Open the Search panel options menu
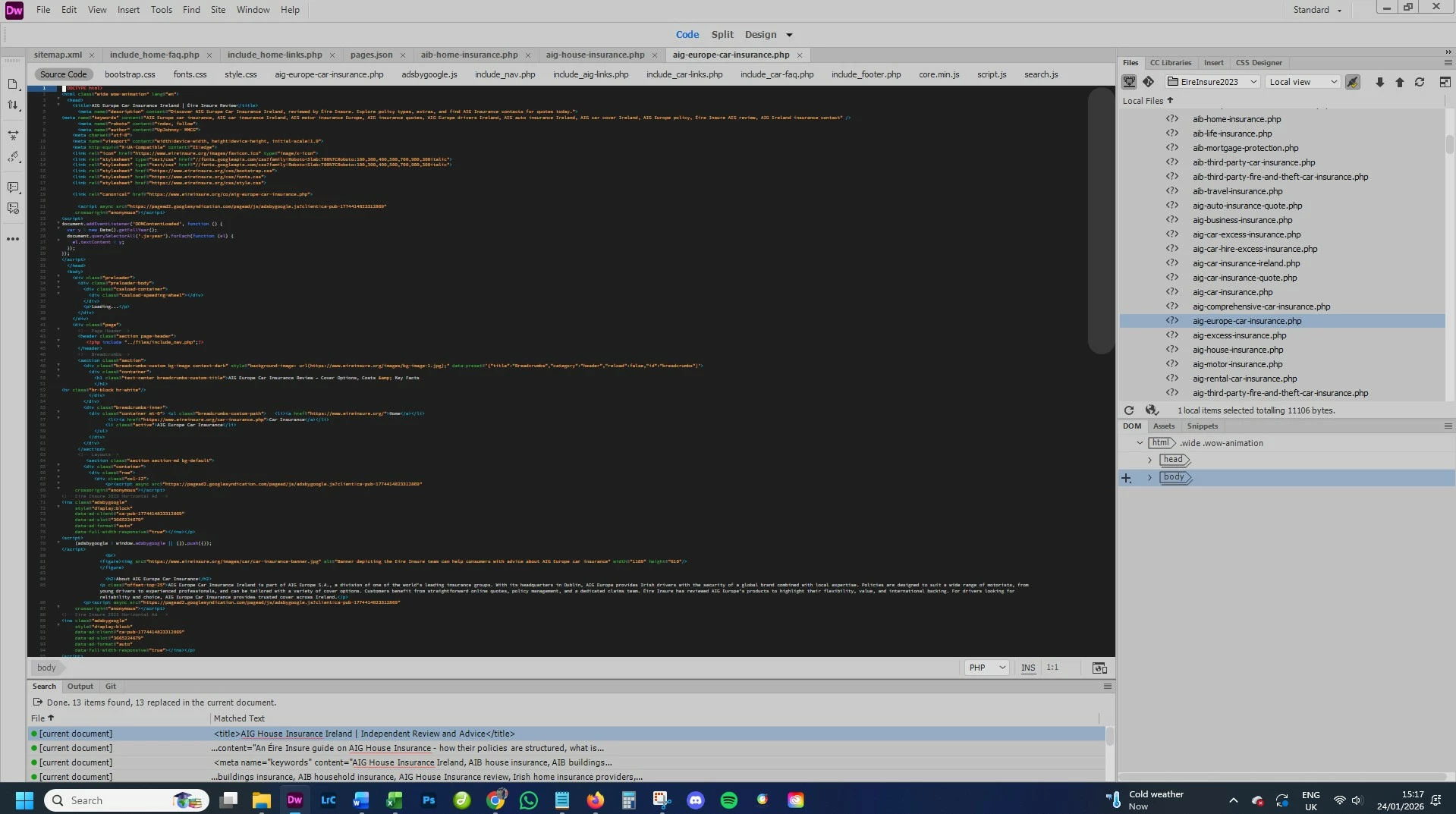1456x814 pixels. [x=1108, y=687]
